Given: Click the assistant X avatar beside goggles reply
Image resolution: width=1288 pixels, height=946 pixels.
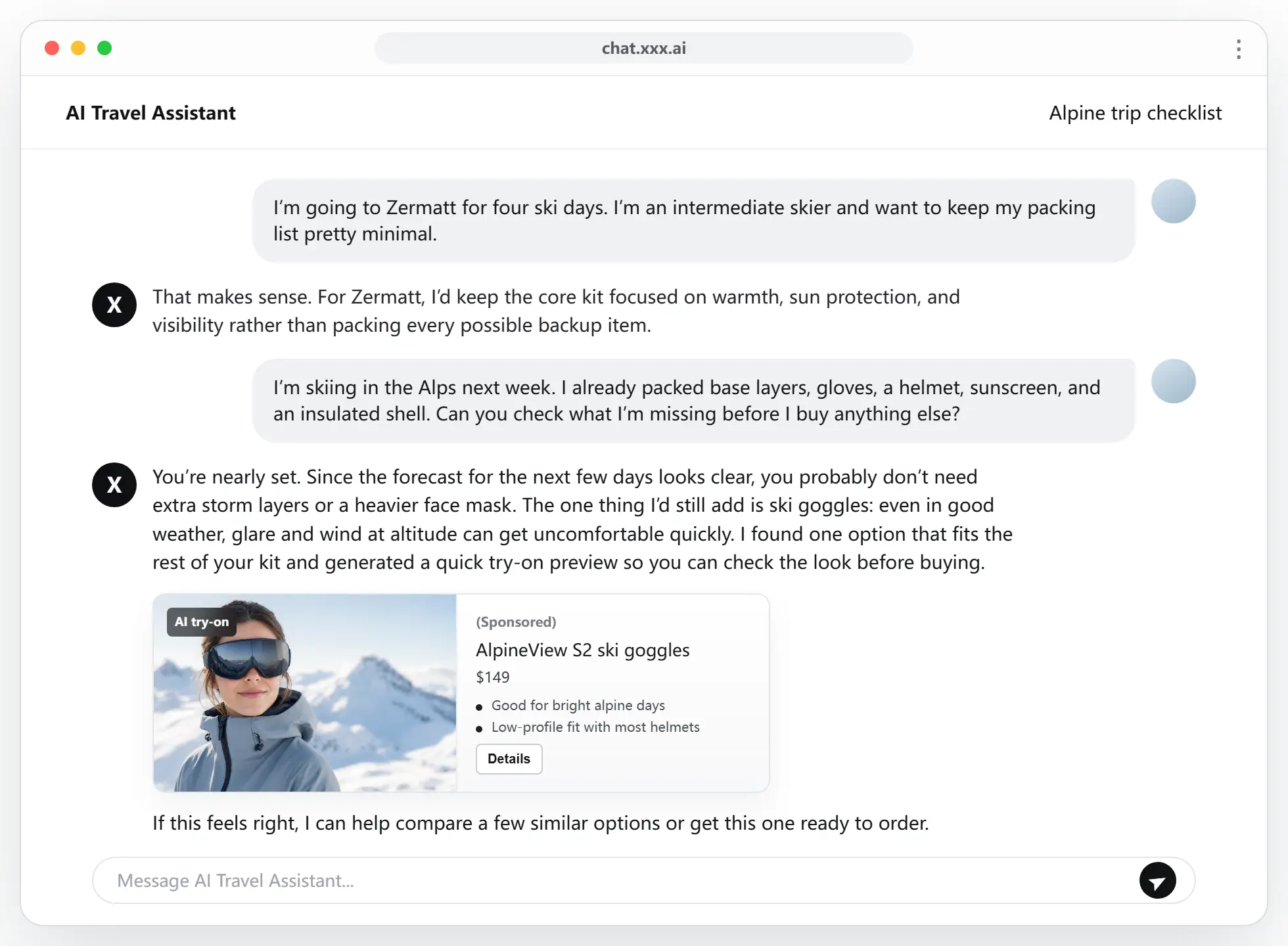Looking at the screenshot, I should click(x=114, y=485).
